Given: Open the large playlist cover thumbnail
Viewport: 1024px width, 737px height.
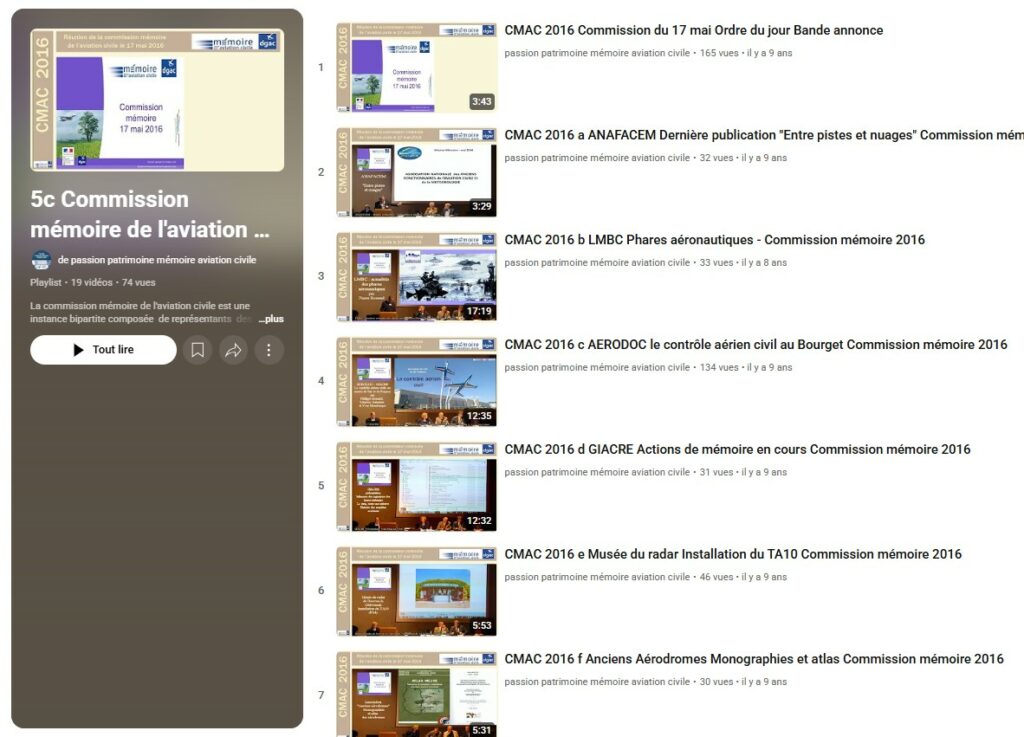Looking at the screenshot, I should click(x=157, y=100).
